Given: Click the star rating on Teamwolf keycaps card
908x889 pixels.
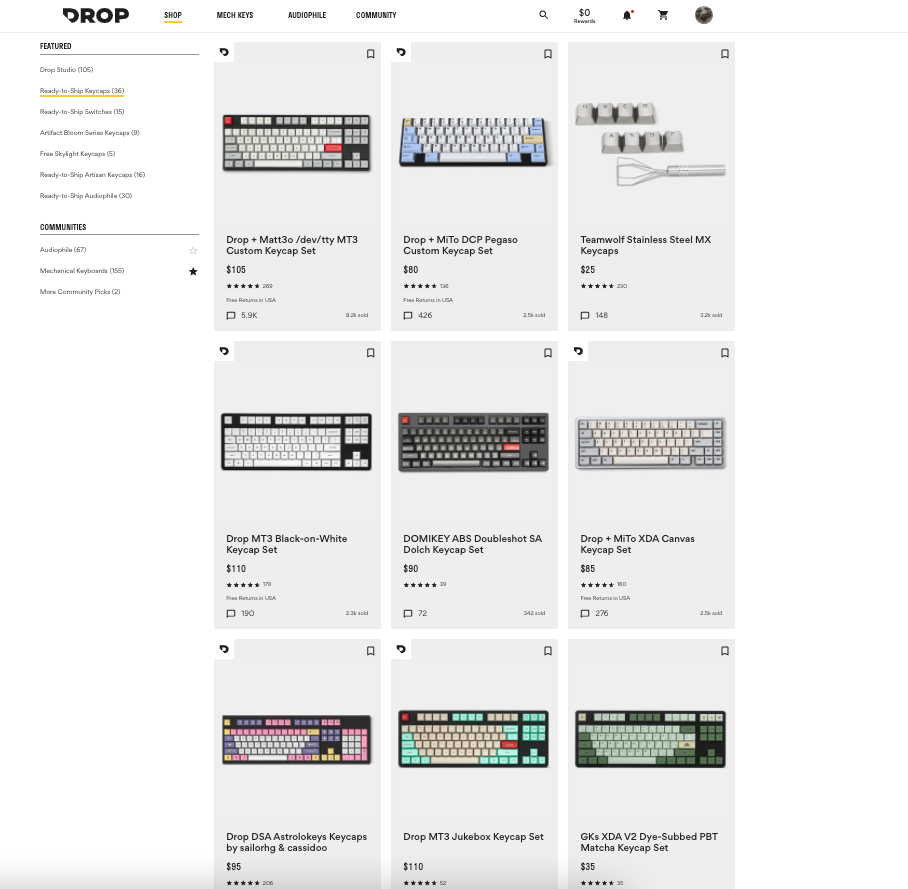Looking at the screenshot, I should 597,286.
